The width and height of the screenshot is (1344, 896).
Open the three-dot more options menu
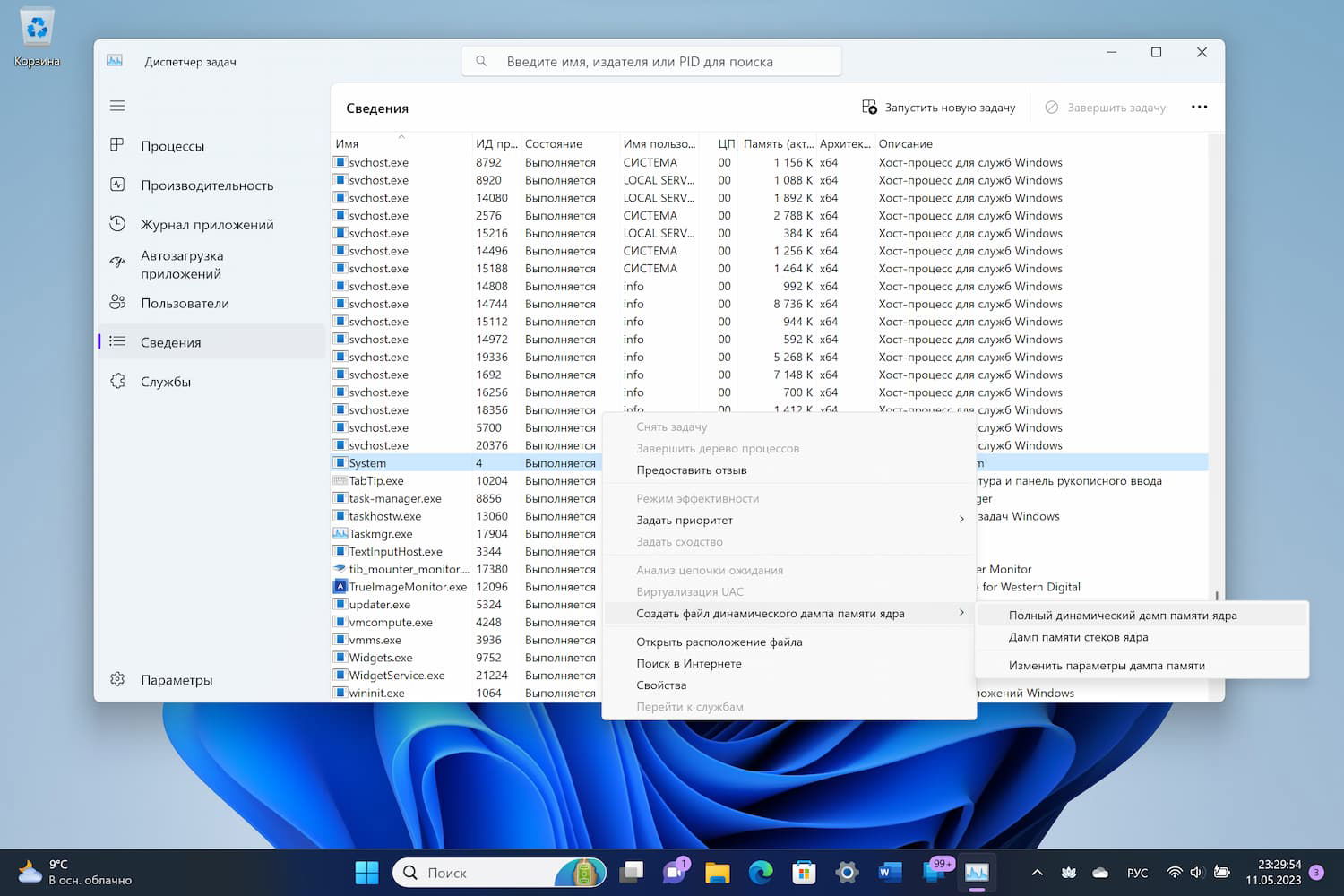pyautogui.click(x=1199, y=107)
